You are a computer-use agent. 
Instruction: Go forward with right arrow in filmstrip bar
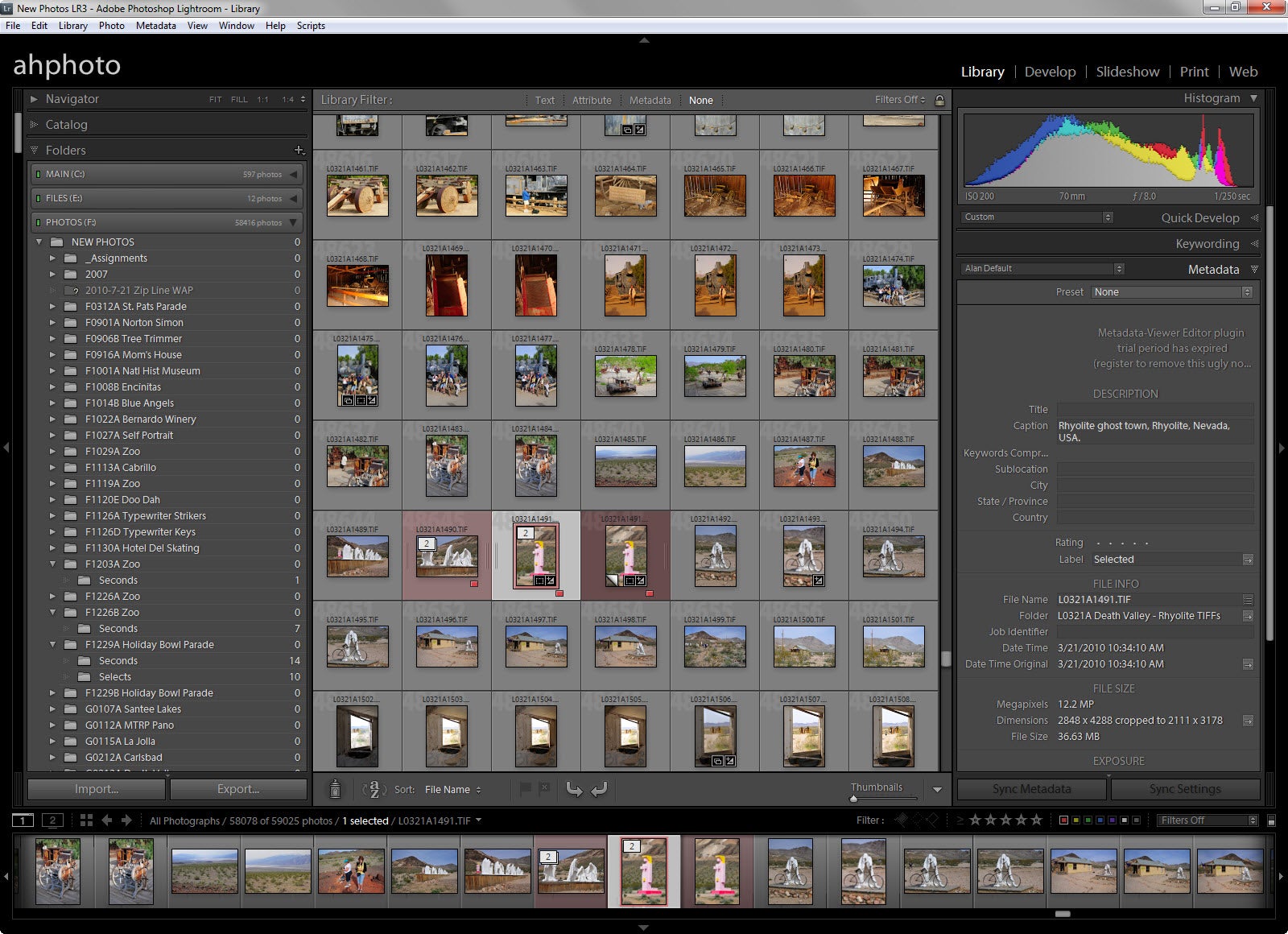pyautogui.click(x=126, y=820)
